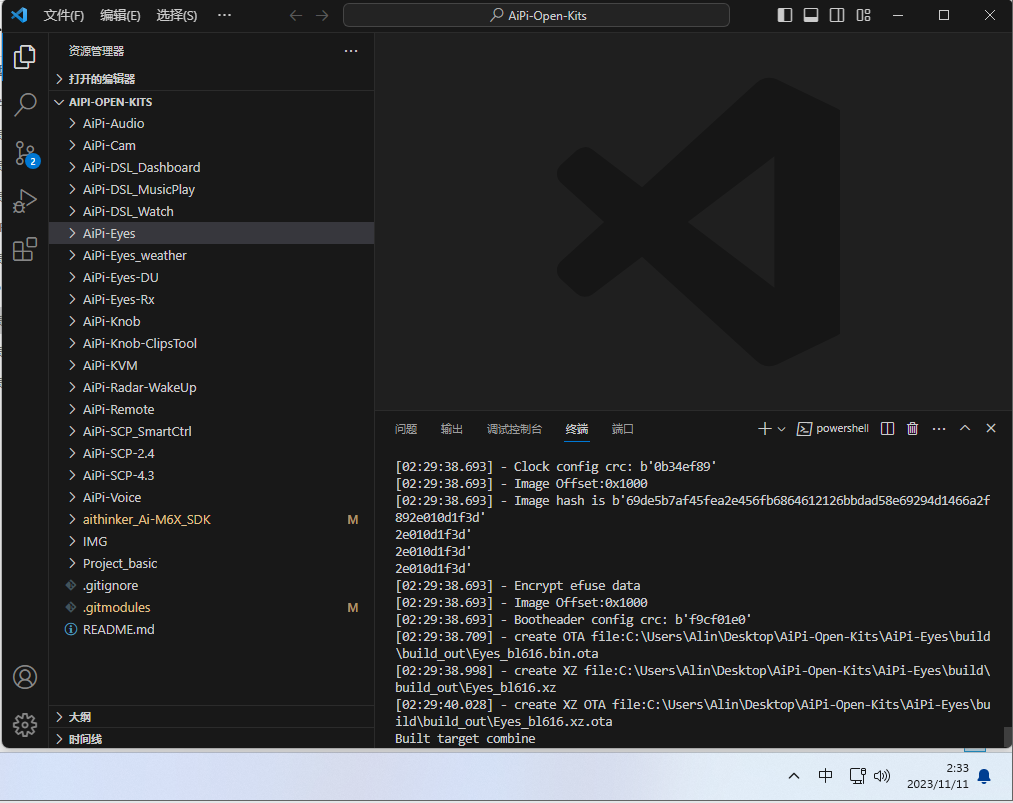Expand the AiPi-Eyes-DU folder
The width and height of the screenshot is (1013, 803).
212,277
